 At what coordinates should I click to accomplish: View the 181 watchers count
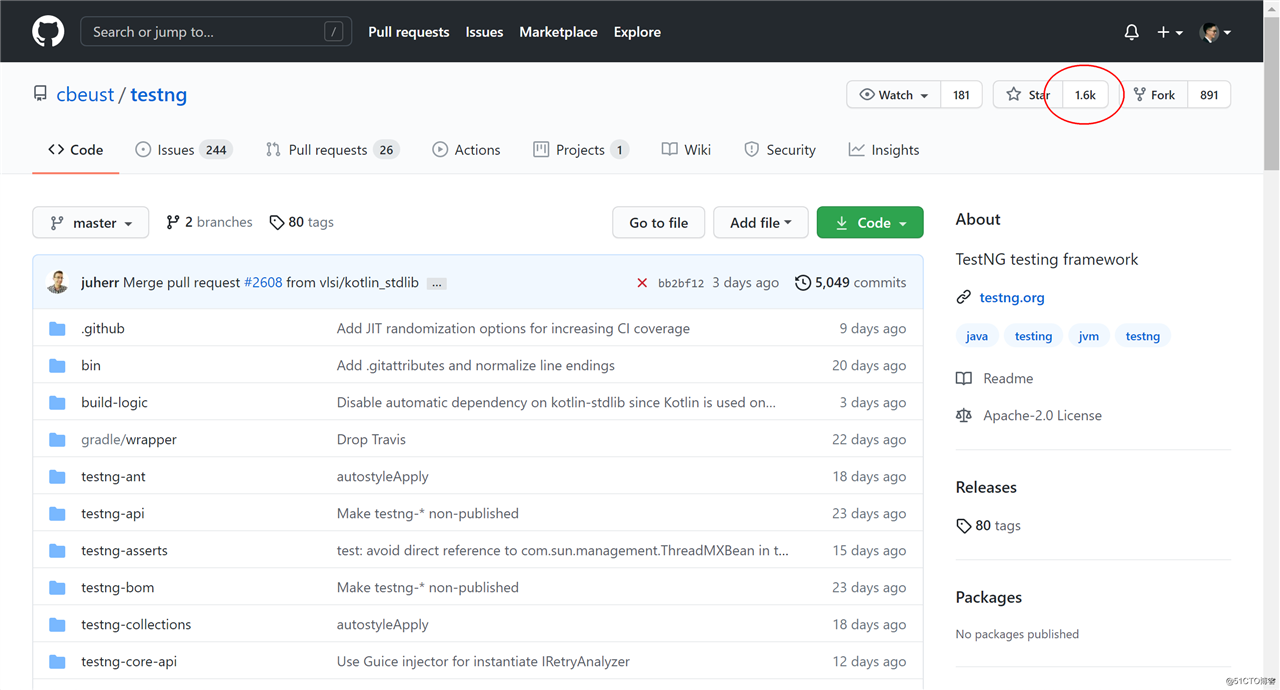pyautogui.click(x=961, y=95)
